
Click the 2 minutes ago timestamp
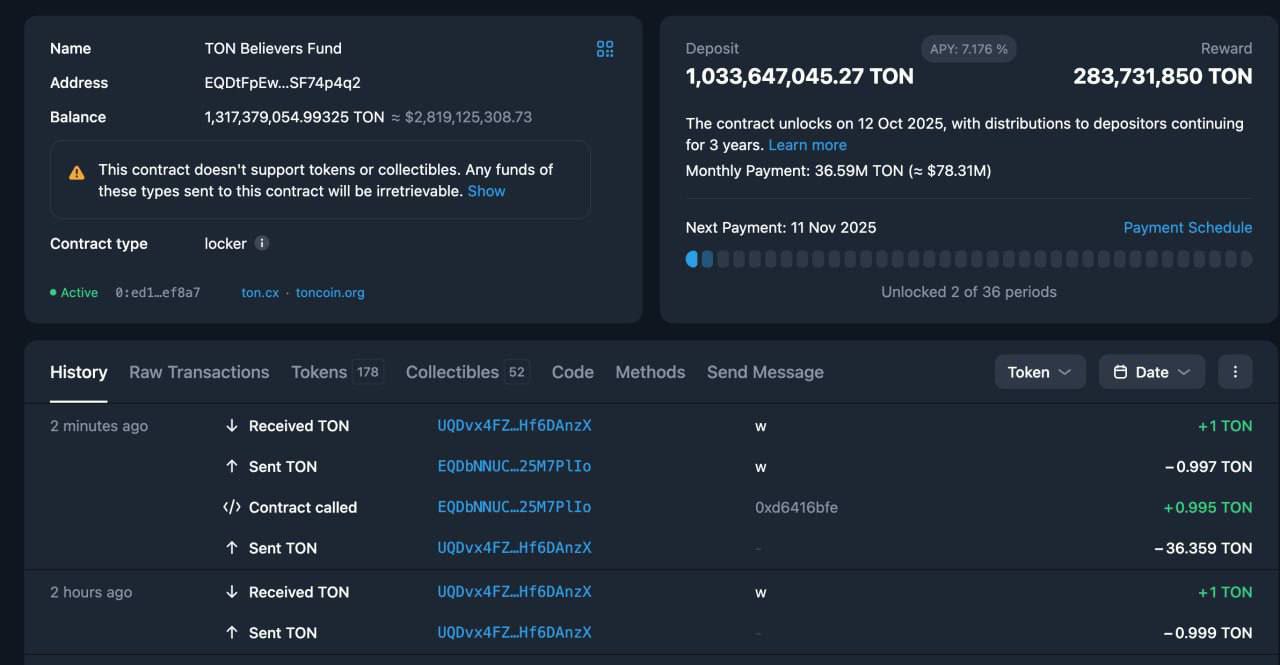tap(99, 426)
